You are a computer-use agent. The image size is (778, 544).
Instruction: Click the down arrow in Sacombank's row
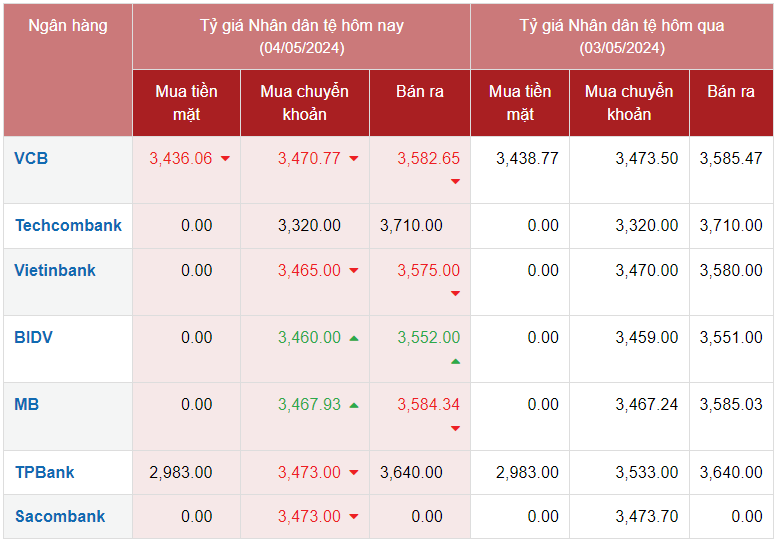pos(354,517)
